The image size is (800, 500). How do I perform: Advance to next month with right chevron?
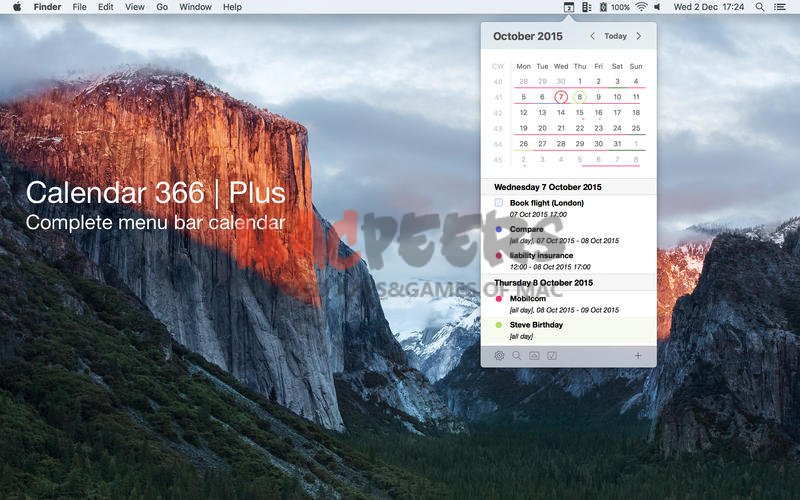(x=639, y=36)
